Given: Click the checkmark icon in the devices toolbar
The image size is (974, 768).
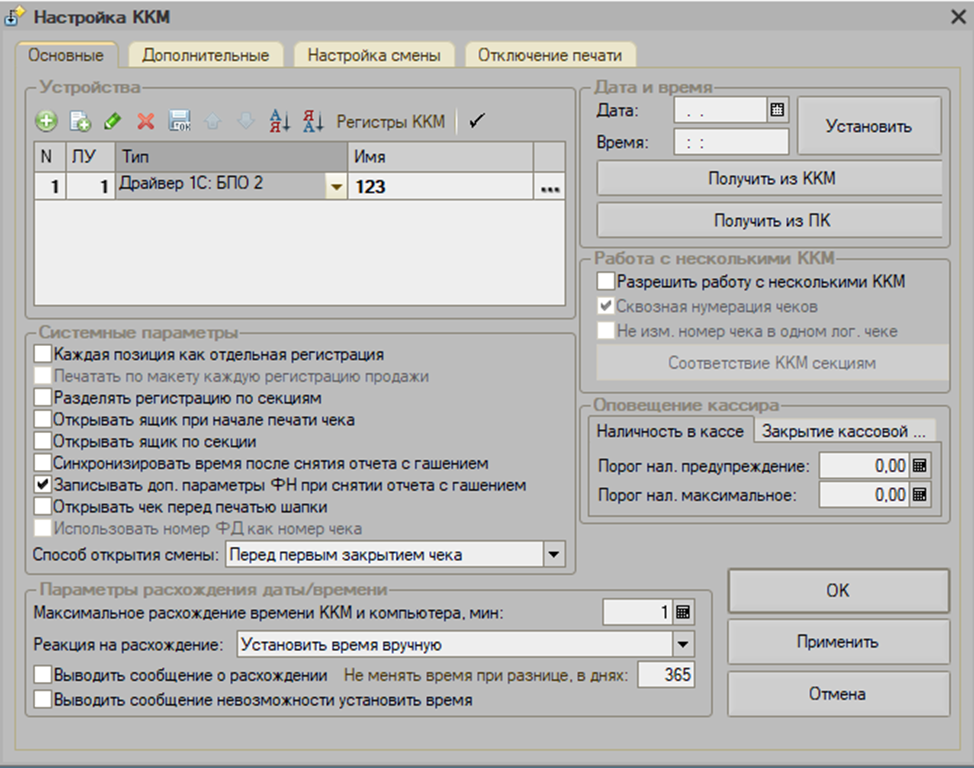Looking at the screenshot, I should point(477,121).
